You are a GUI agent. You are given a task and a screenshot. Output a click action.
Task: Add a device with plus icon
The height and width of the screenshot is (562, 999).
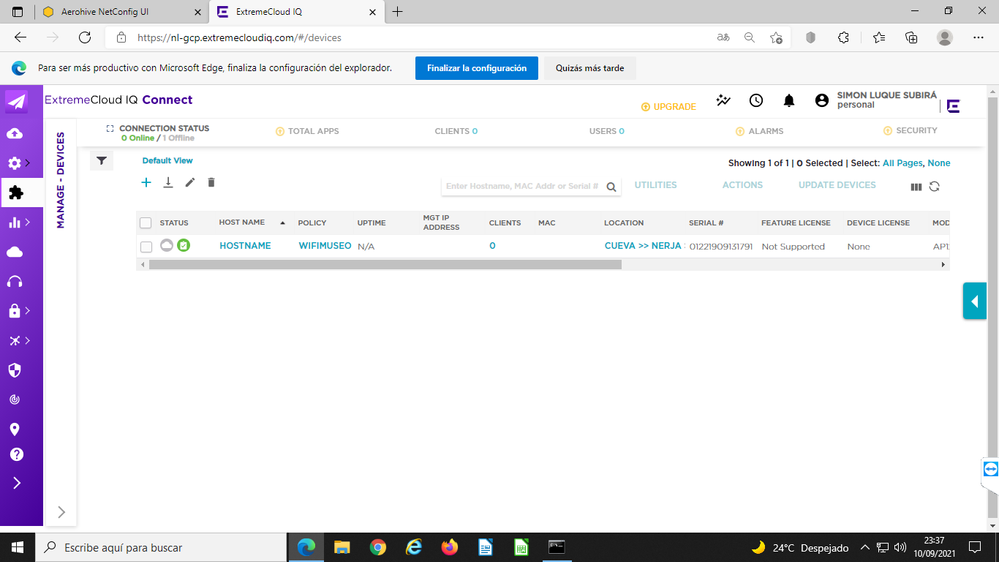[x=146, y=183]
